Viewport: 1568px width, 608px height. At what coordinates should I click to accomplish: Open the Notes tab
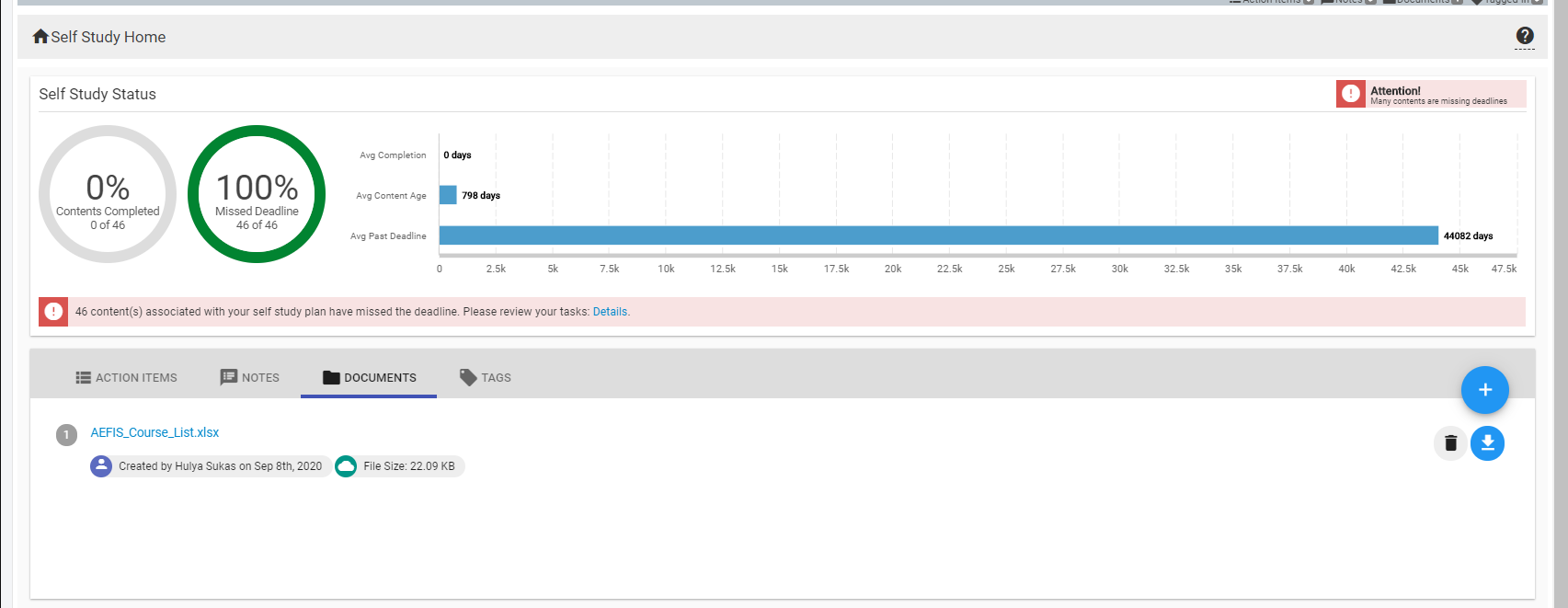point(250,377)
